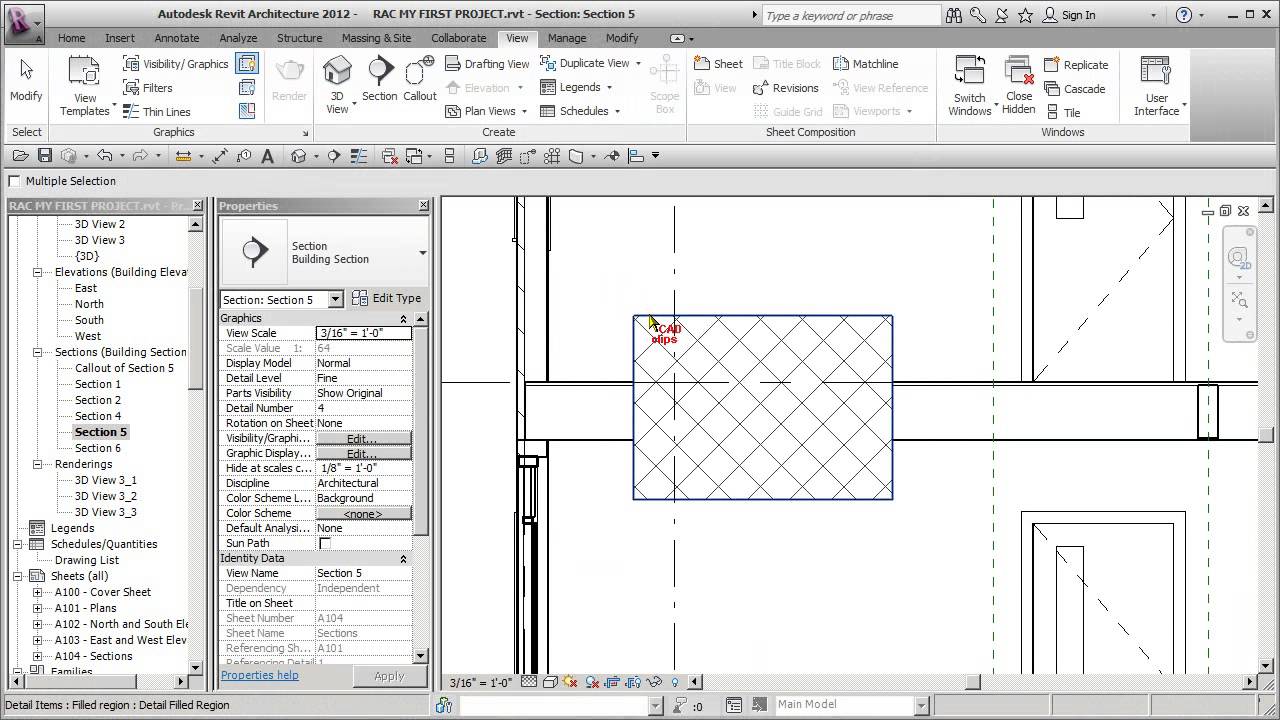Switch to the Annotate ribbon tab
The width and height of the screenshot is (1280, 720).
click(176, 38)
